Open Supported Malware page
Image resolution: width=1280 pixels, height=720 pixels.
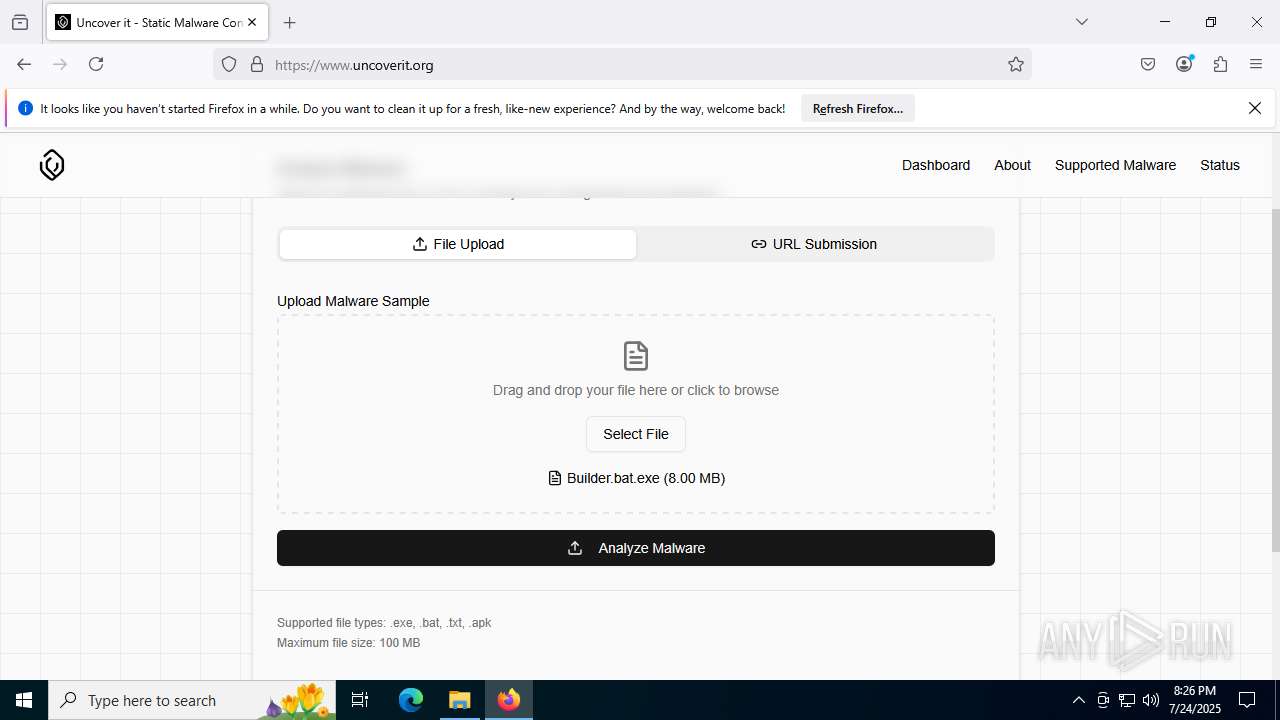[1115, 165]
